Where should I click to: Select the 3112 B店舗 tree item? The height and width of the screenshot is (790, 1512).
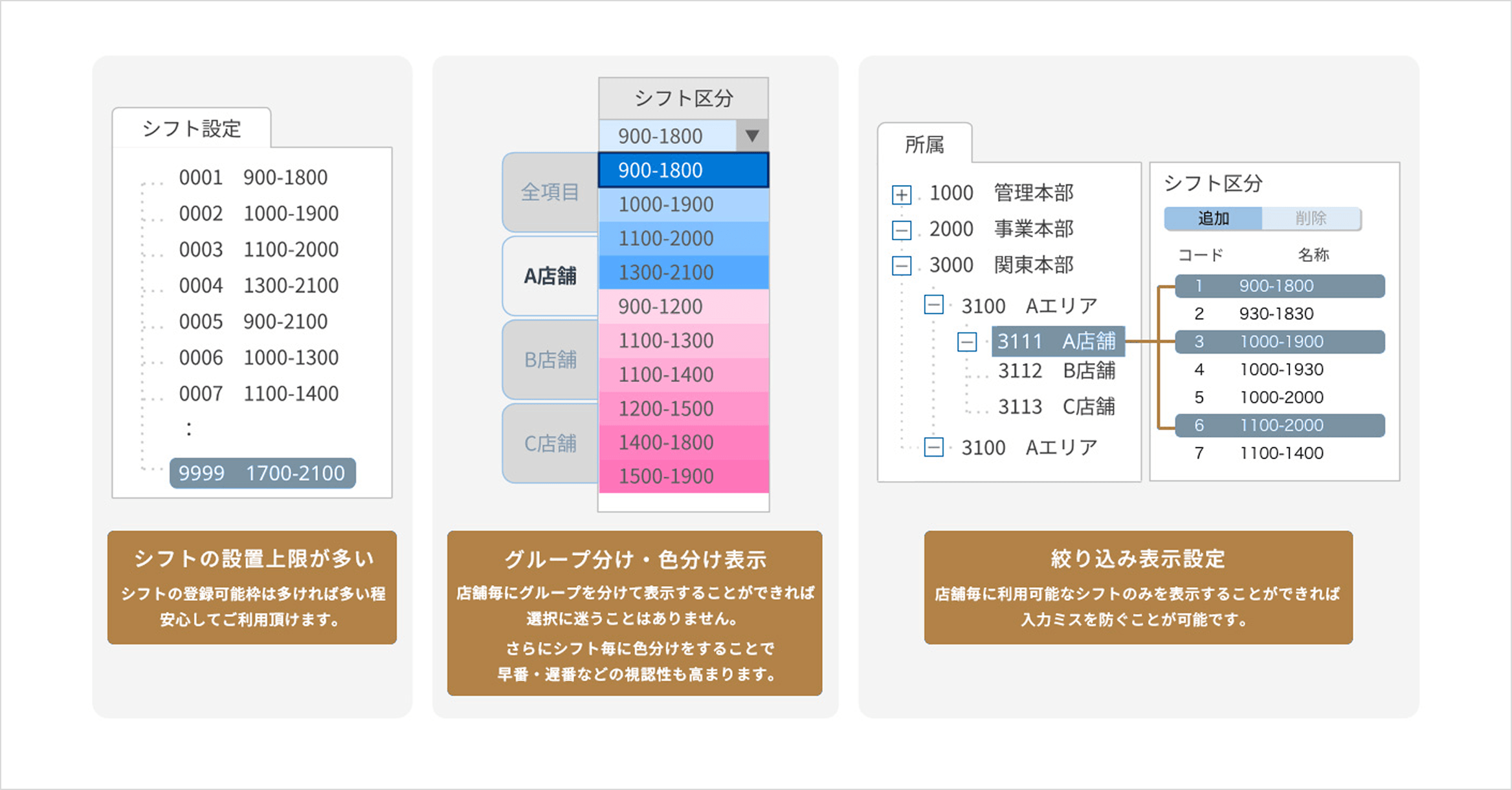(x=1056, y=371)
